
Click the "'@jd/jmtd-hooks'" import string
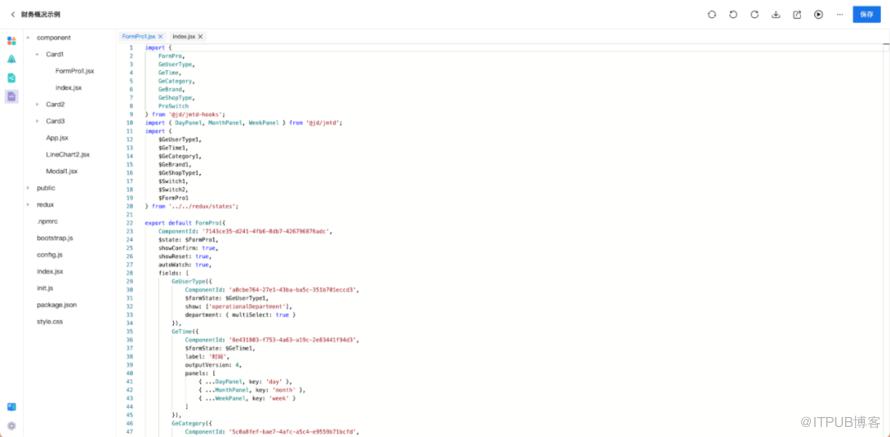[x=194, y=114]
